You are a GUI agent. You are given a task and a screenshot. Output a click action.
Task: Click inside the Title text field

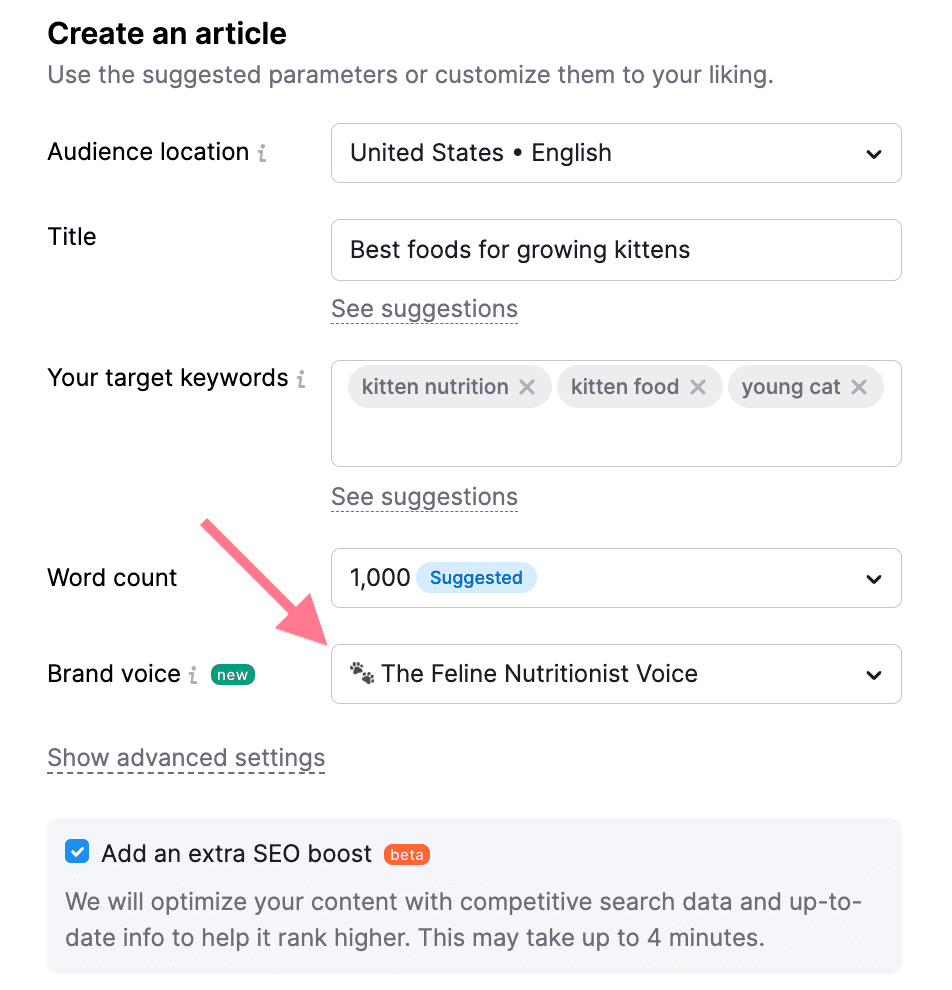click(616, 250)
